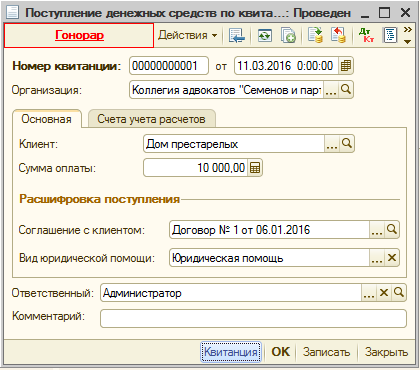
Task: Click the copy document icon with plus
Action: [288, 35]
